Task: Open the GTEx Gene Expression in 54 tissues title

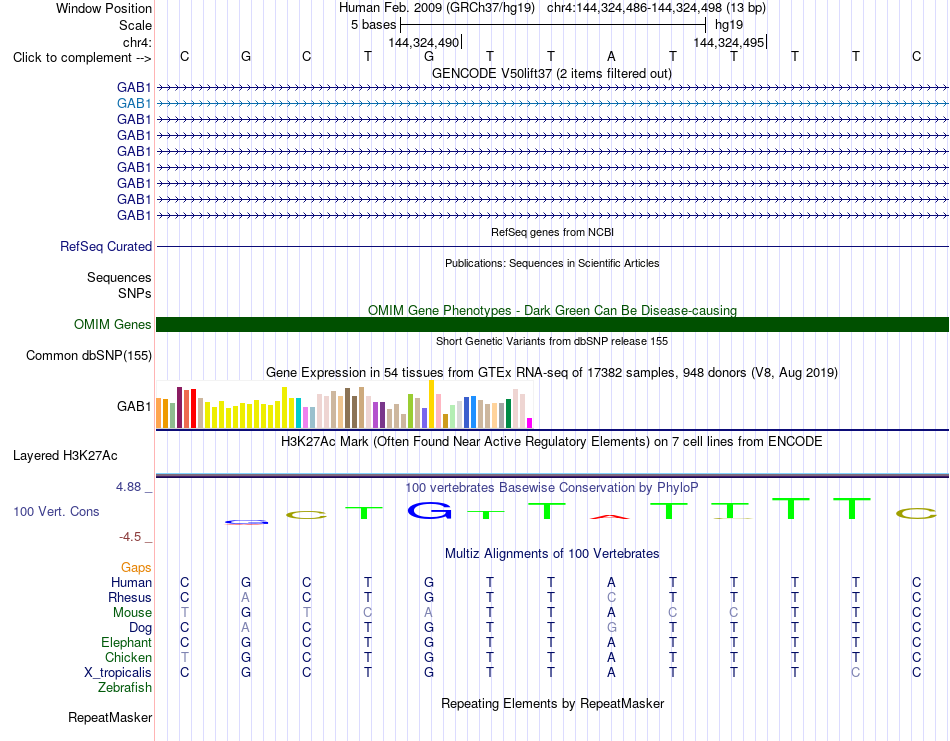Action: 552,373
